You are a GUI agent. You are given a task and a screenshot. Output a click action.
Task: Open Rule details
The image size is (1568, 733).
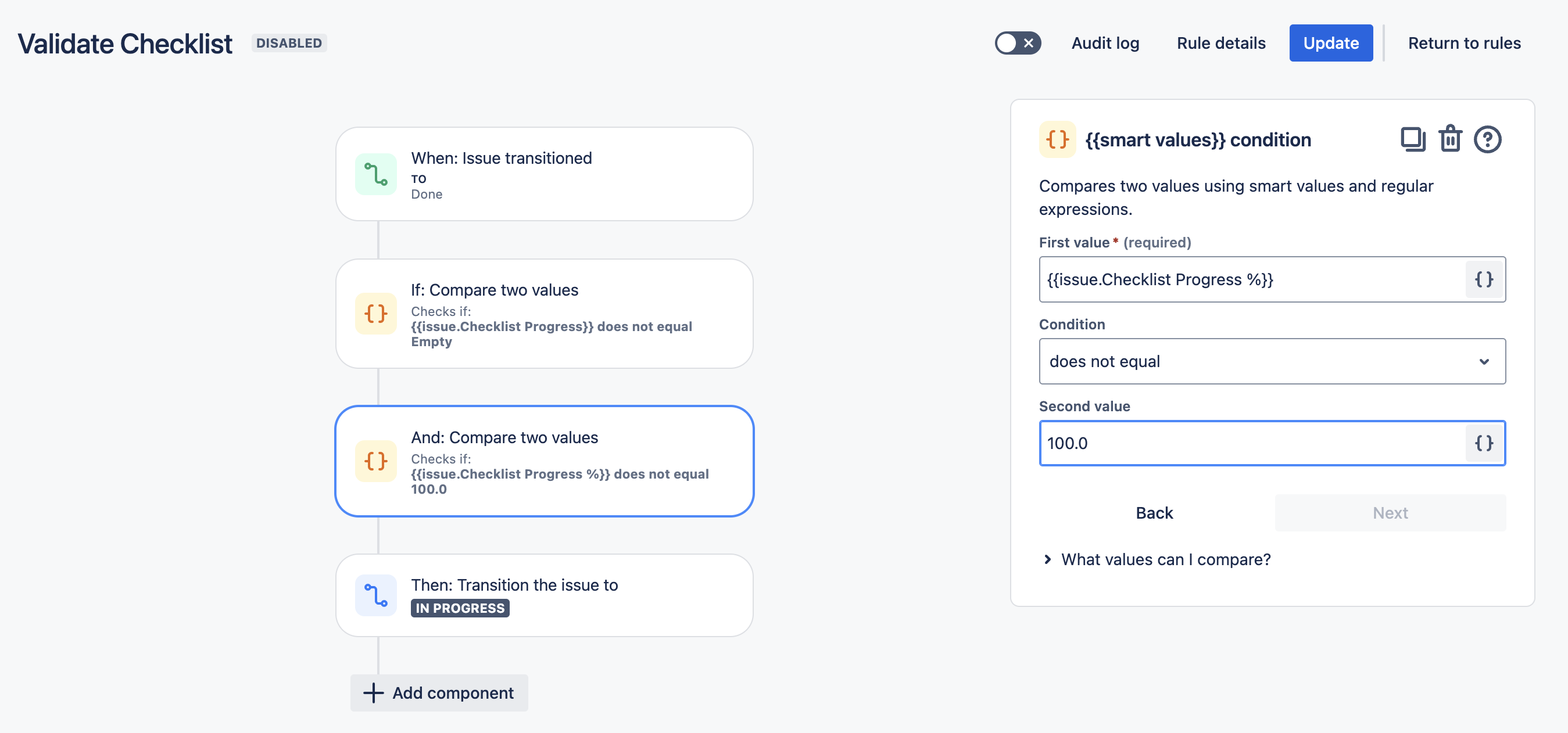(1220, 43)
